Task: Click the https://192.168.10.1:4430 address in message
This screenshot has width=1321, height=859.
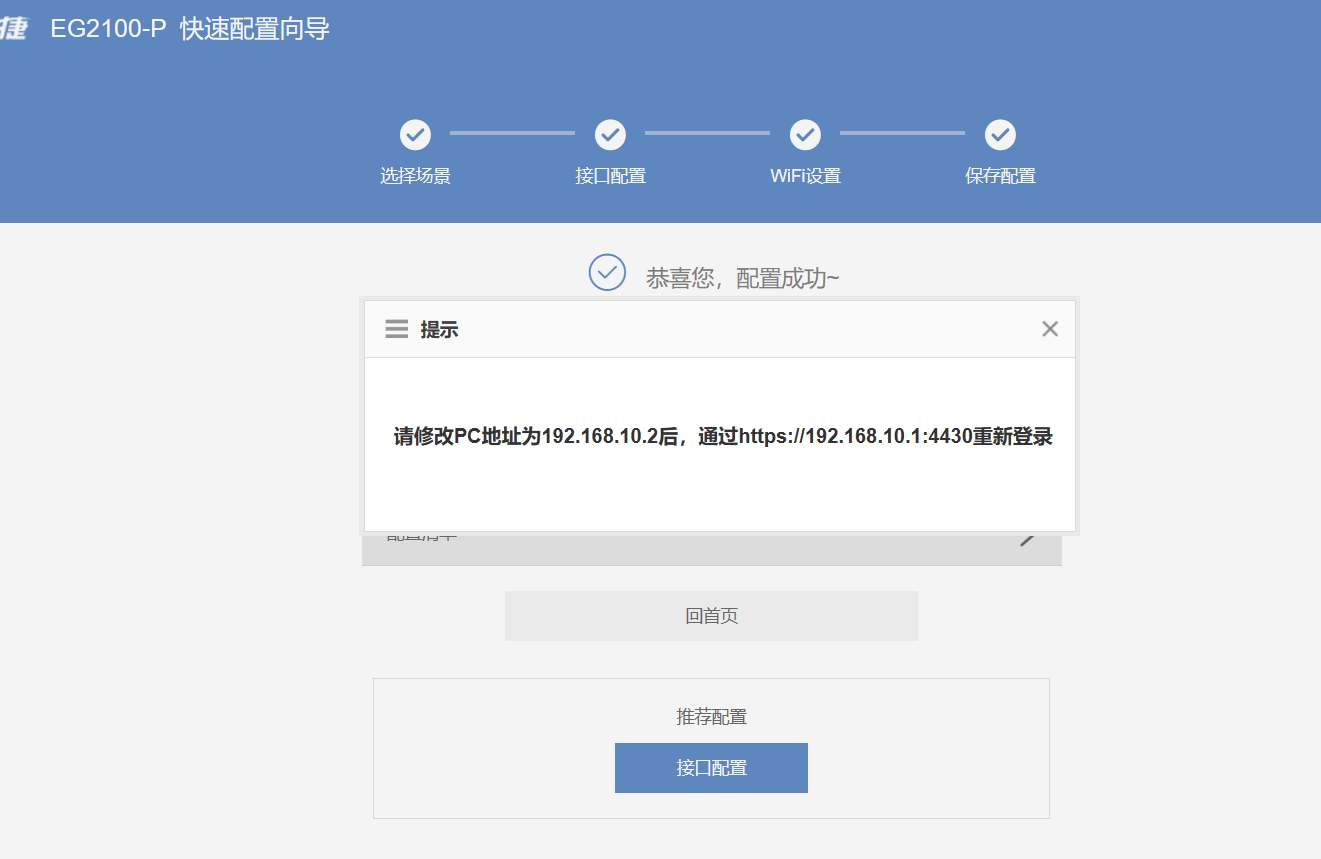Action: coord(855,437)
